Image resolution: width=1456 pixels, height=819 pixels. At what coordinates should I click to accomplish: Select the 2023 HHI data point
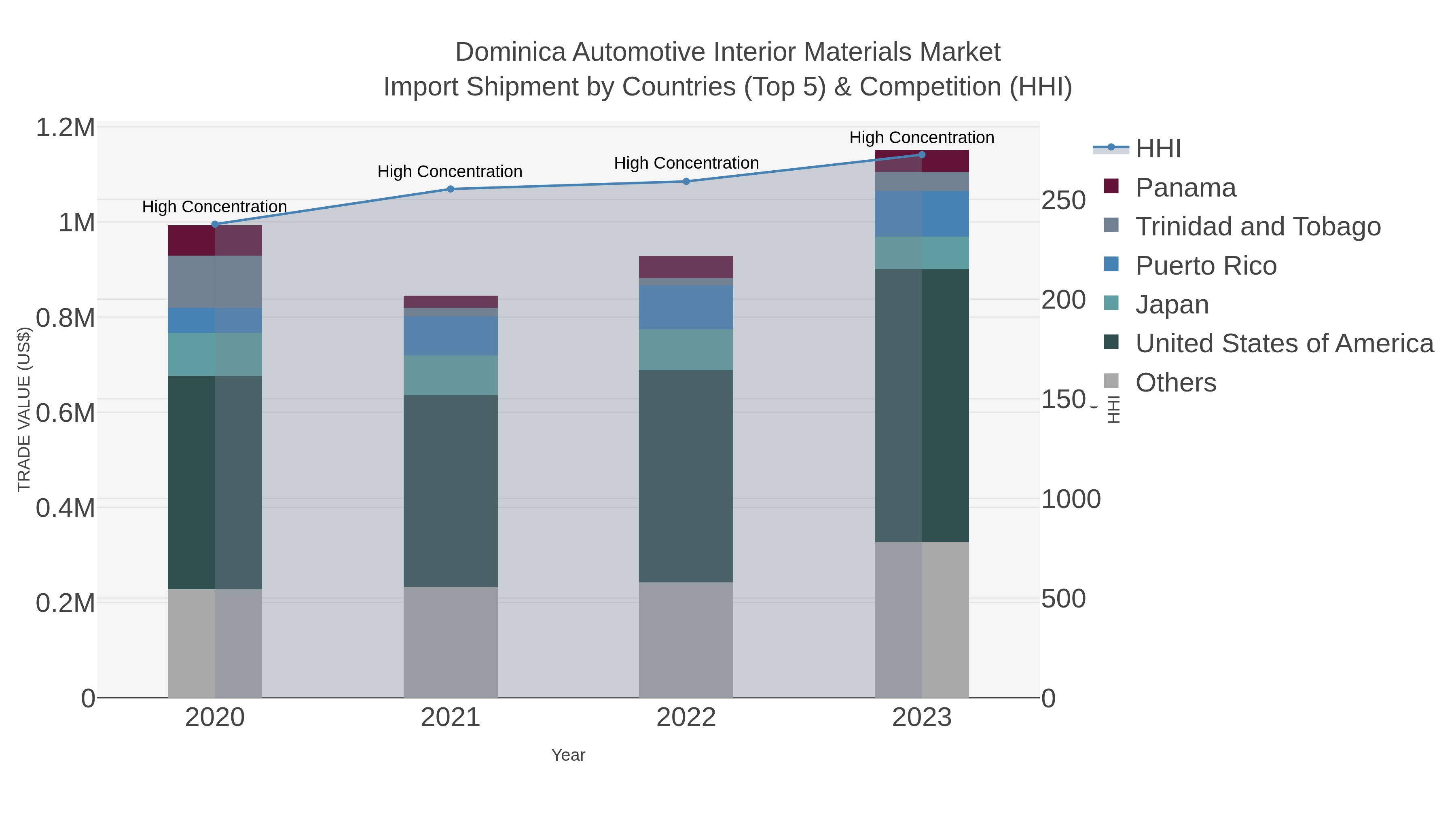coord(922,155)
